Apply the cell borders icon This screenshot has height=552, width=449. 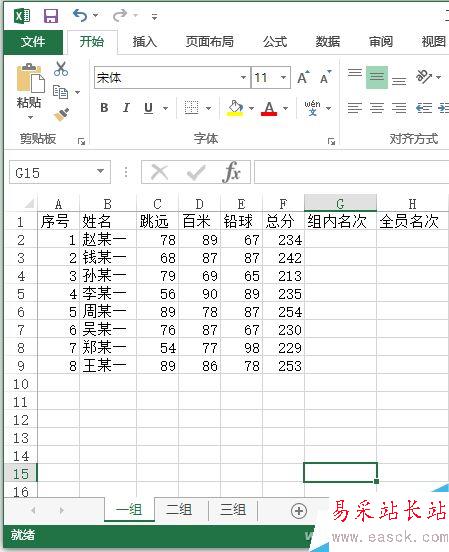[x=192, y=108]
